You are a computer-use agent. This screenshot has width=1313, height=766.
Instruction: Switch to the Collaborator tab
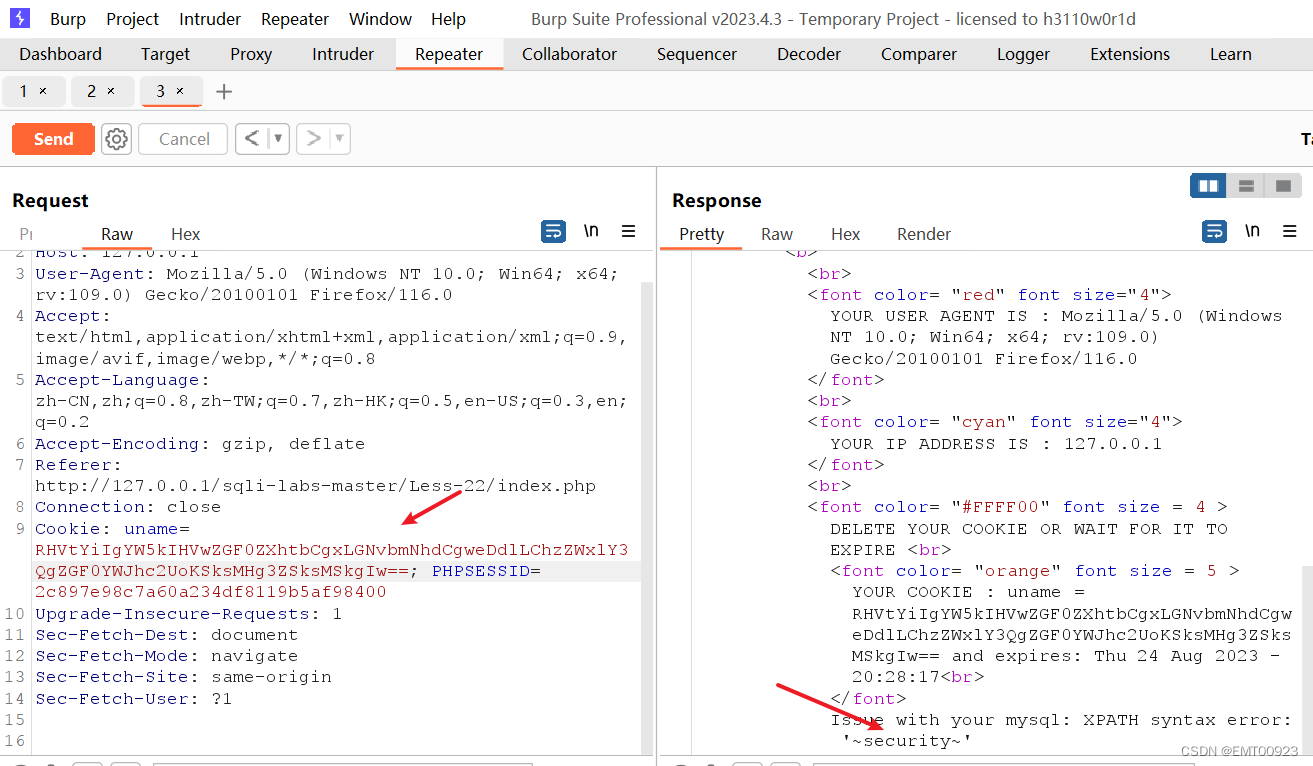[569, 54]
